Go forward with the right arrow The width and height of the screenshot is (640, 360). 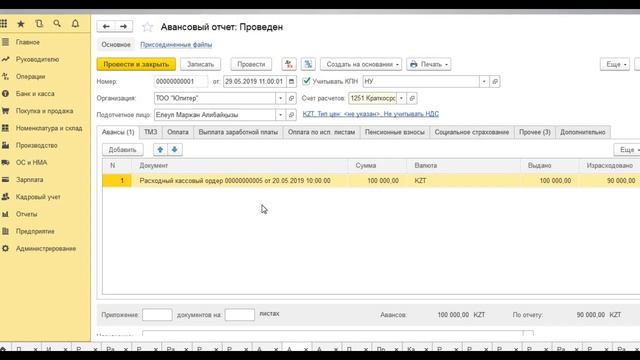124,27
